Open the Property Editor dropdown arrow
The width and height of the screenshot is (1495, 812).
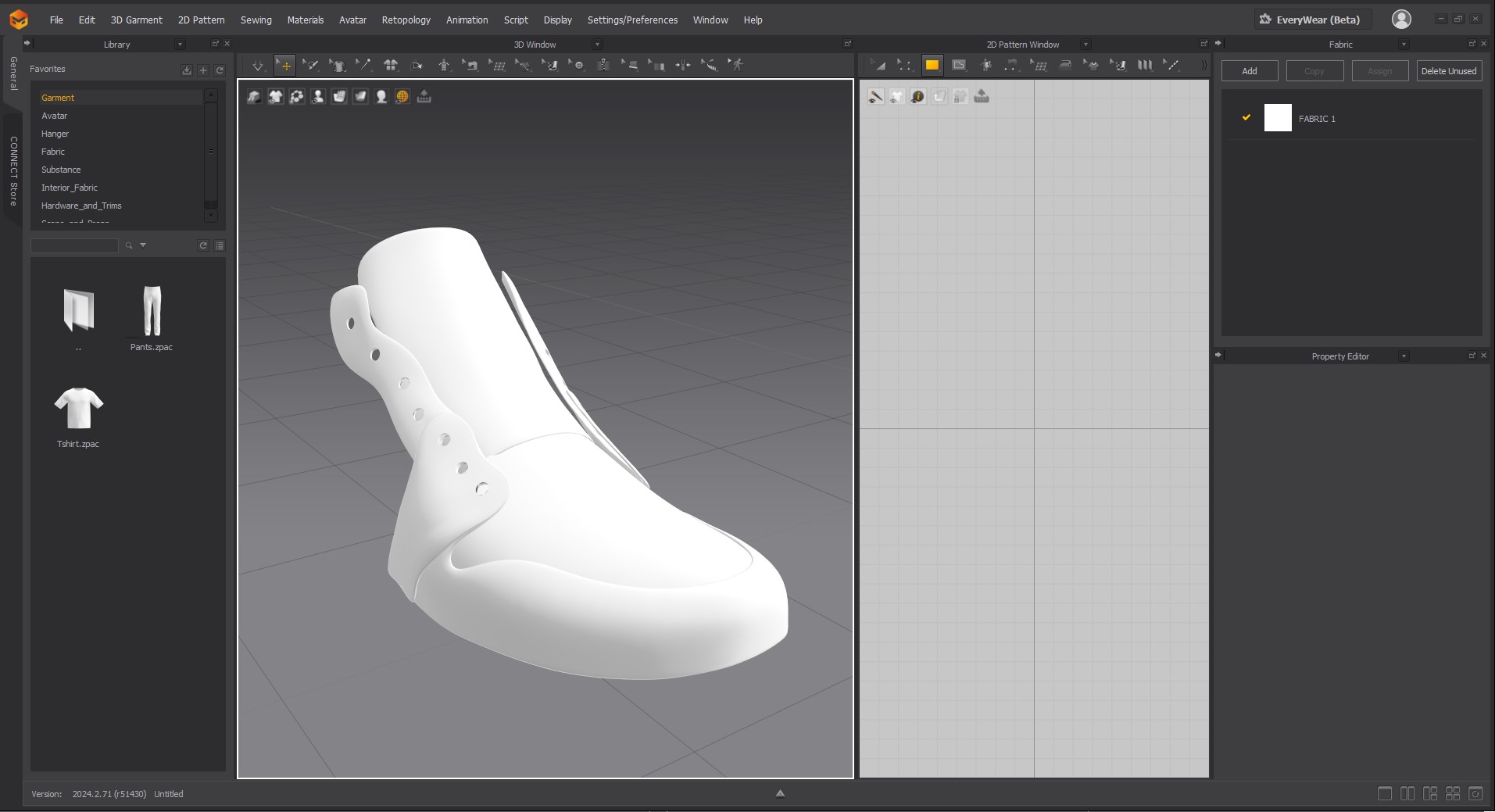click(1404, 356)
